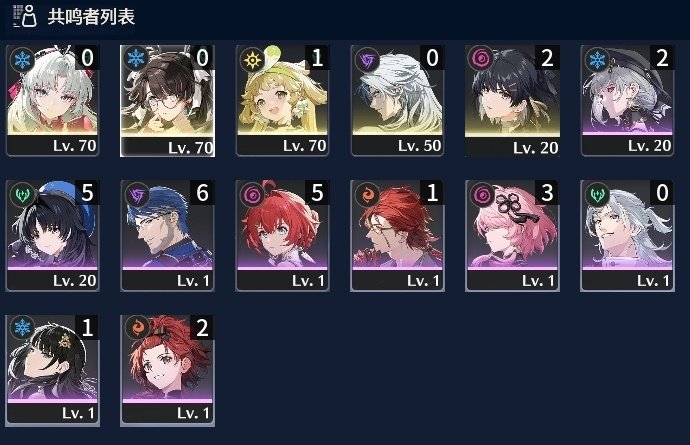Select the brown-haired character wearing glasses
This screenshot has height=445, width=690.
167,100
